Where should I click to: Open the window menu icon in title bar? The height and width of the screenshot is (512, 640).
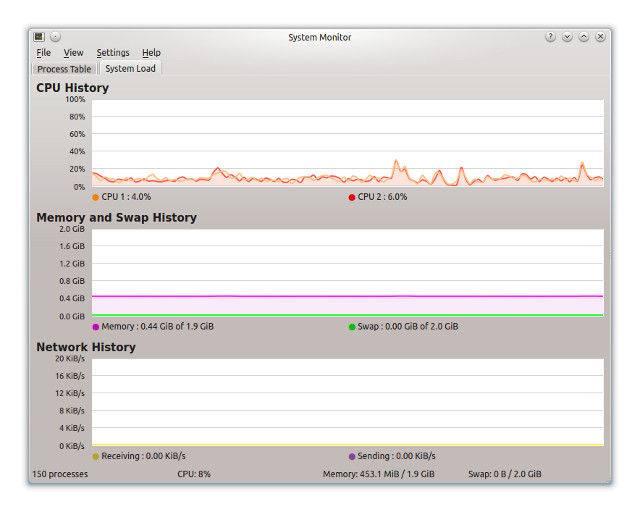[39, 37]
